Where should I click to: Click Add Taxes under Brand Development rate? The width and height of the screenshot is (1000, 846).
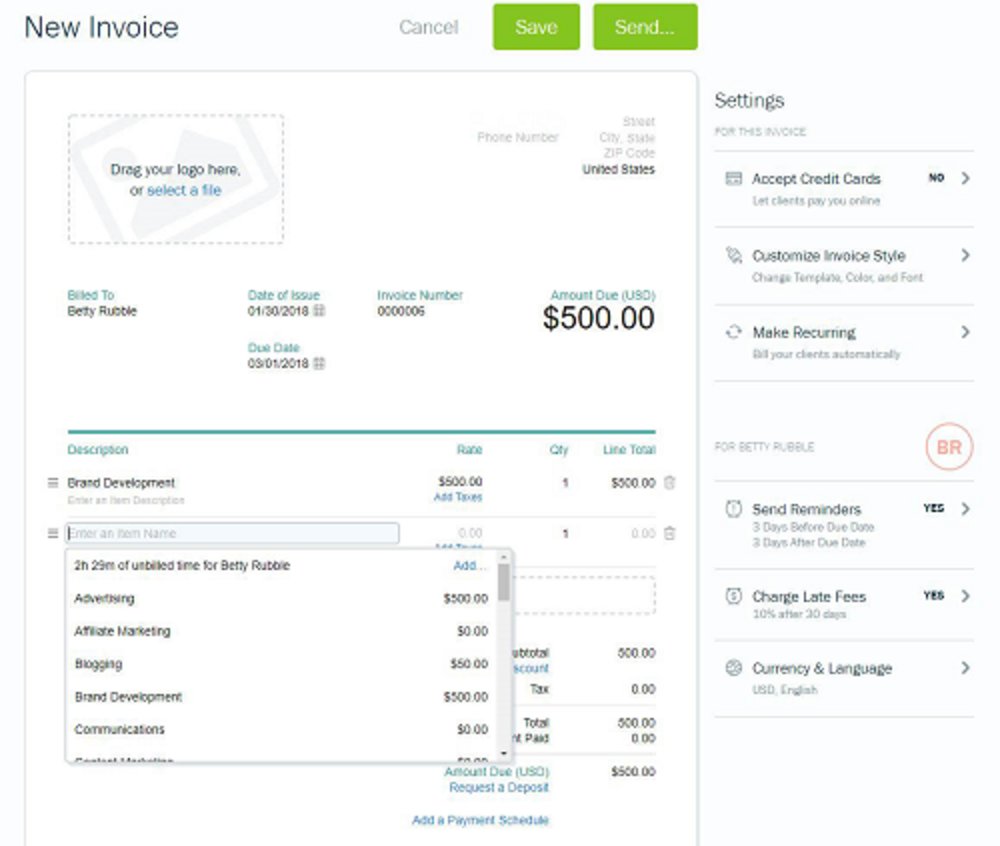(458, 497)
